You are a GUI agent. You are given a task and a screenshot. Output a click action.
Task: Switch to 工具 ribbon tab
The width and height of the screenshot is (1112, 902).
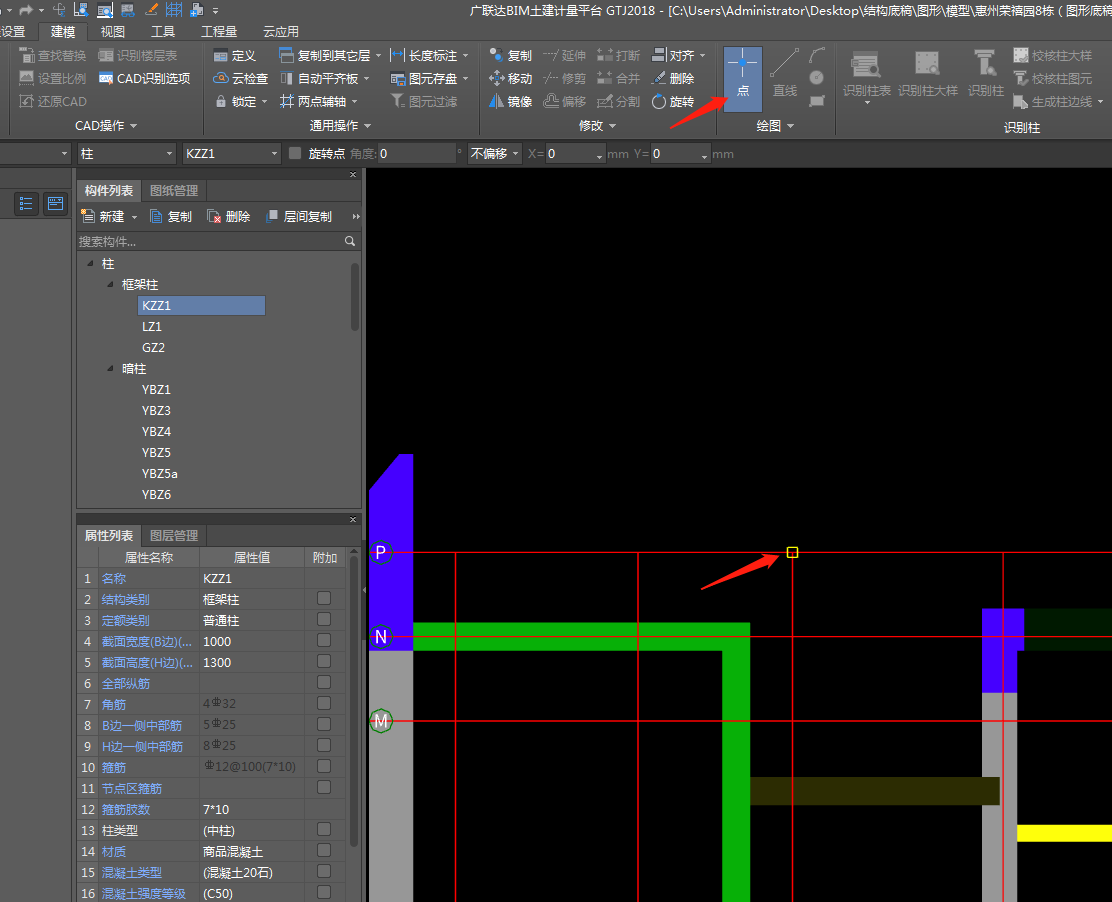click(162, 32)
